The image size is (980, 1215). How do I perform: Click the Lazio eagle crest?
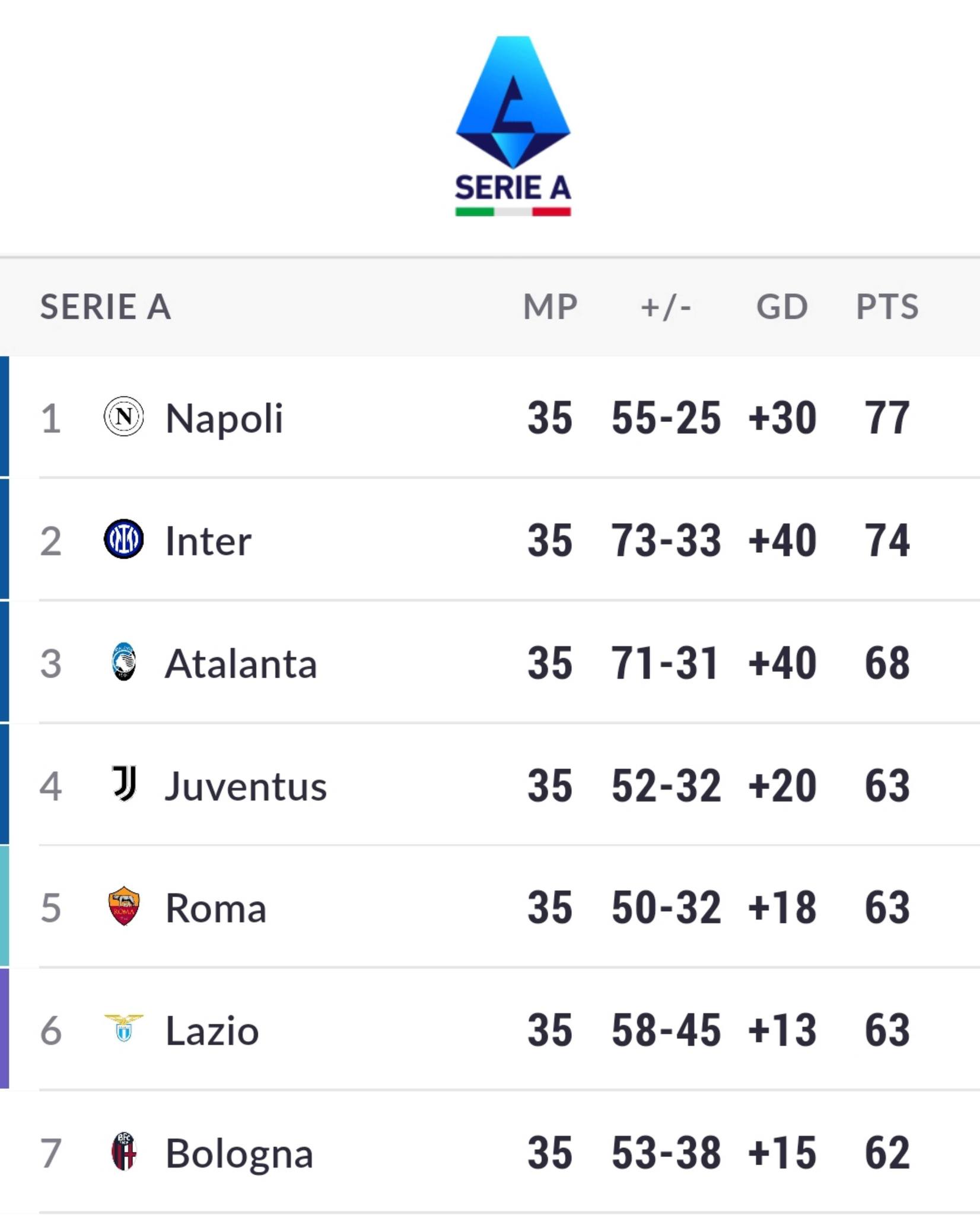[123, 1028]
